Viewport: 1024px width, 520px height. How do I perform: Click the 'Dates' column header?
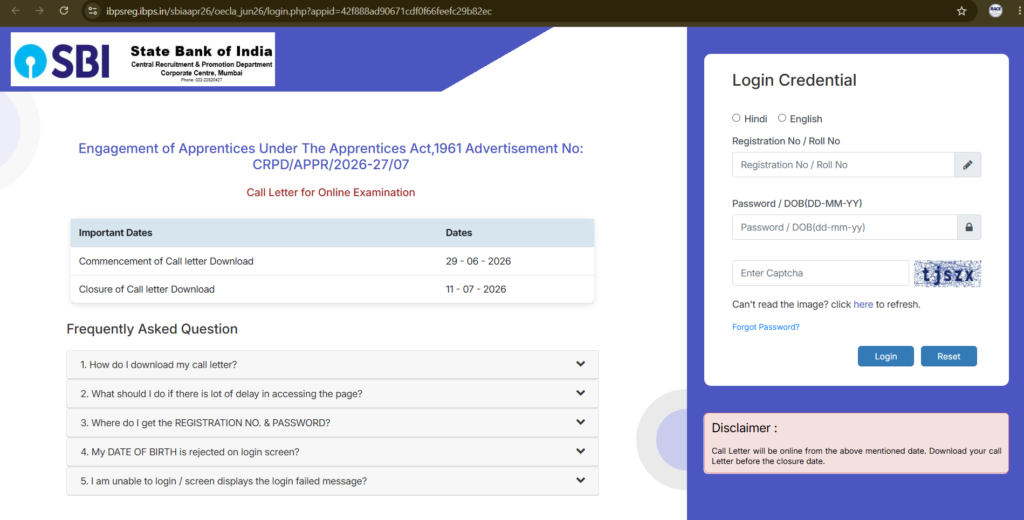[x=458, y=233]
